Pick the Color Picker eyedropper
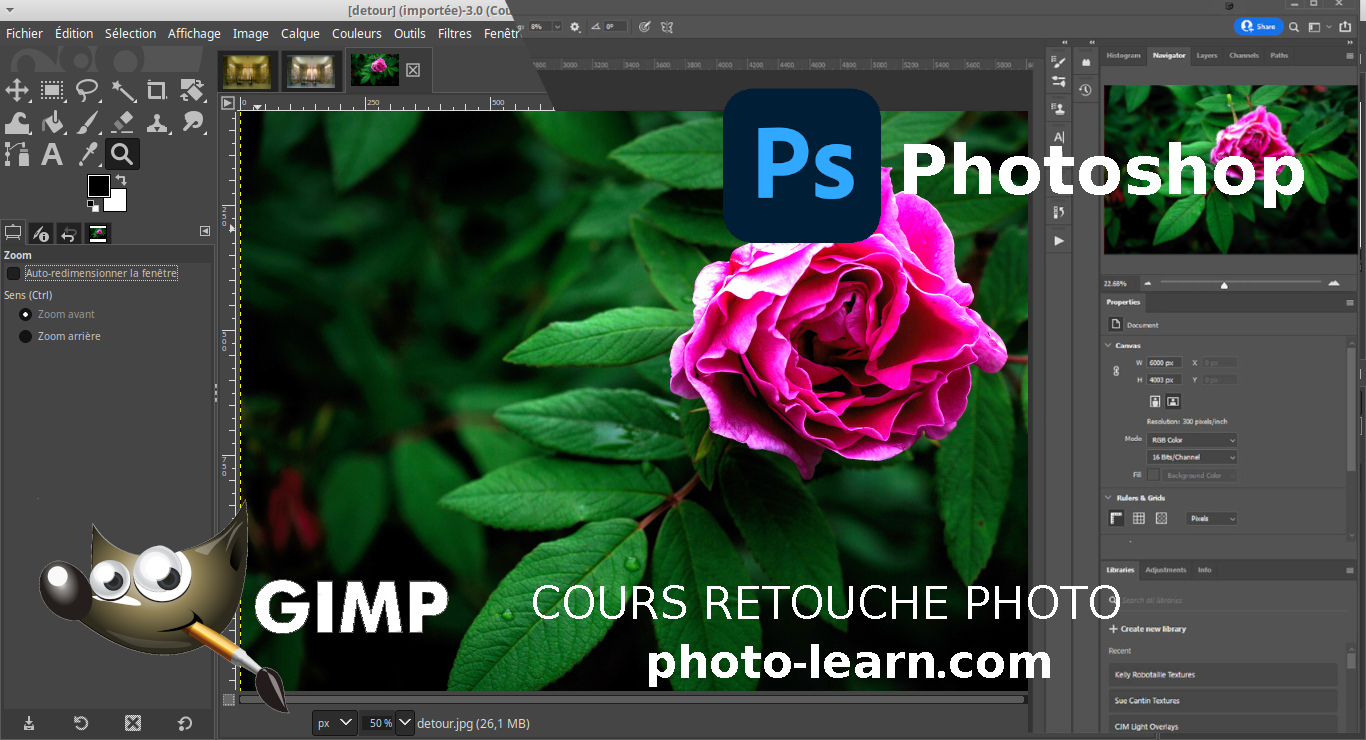 [x=87, y=154]
